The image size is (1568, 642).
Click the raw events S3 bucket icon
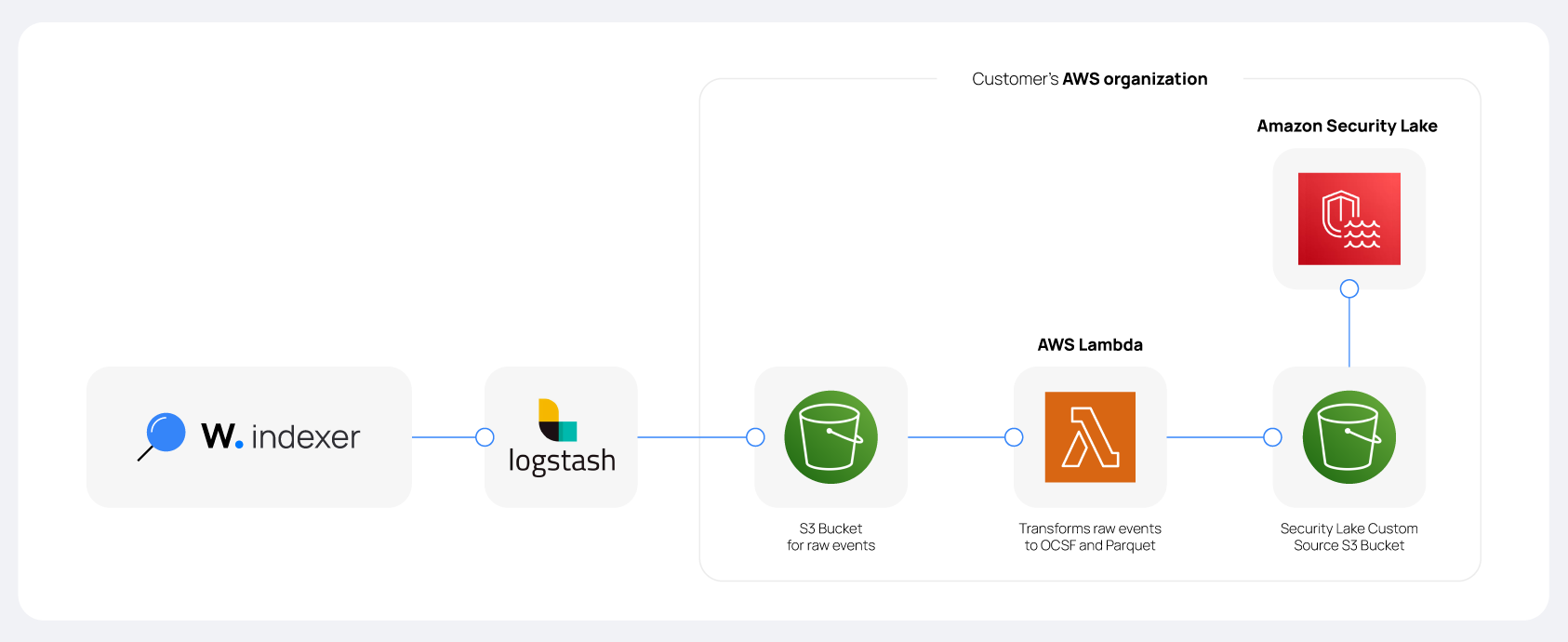[831, 436]
